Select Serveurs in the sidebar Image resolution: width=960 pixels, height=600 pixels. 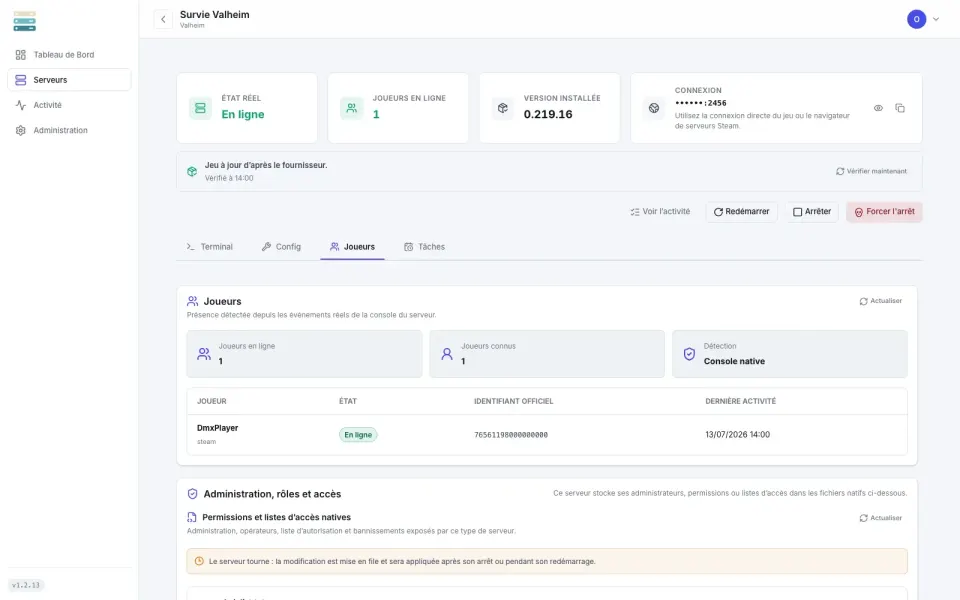point(69,80)
